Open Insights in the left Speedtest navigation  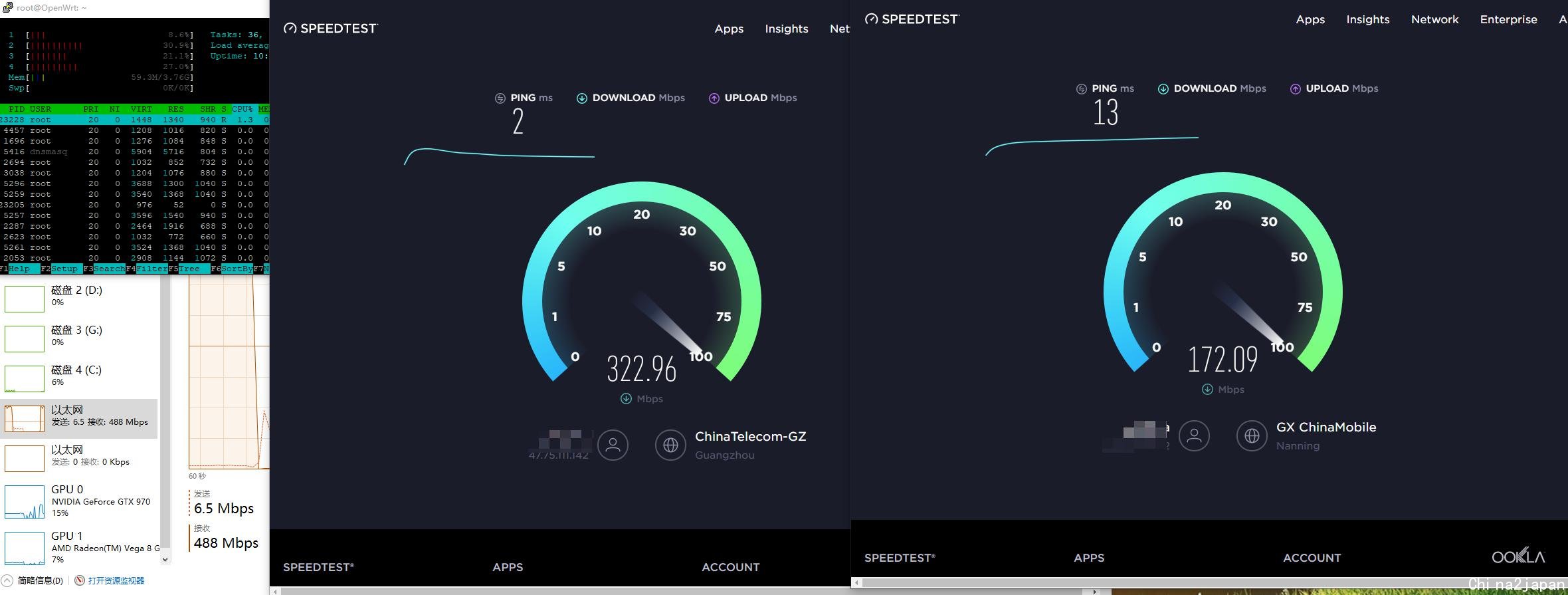(787, 29)
